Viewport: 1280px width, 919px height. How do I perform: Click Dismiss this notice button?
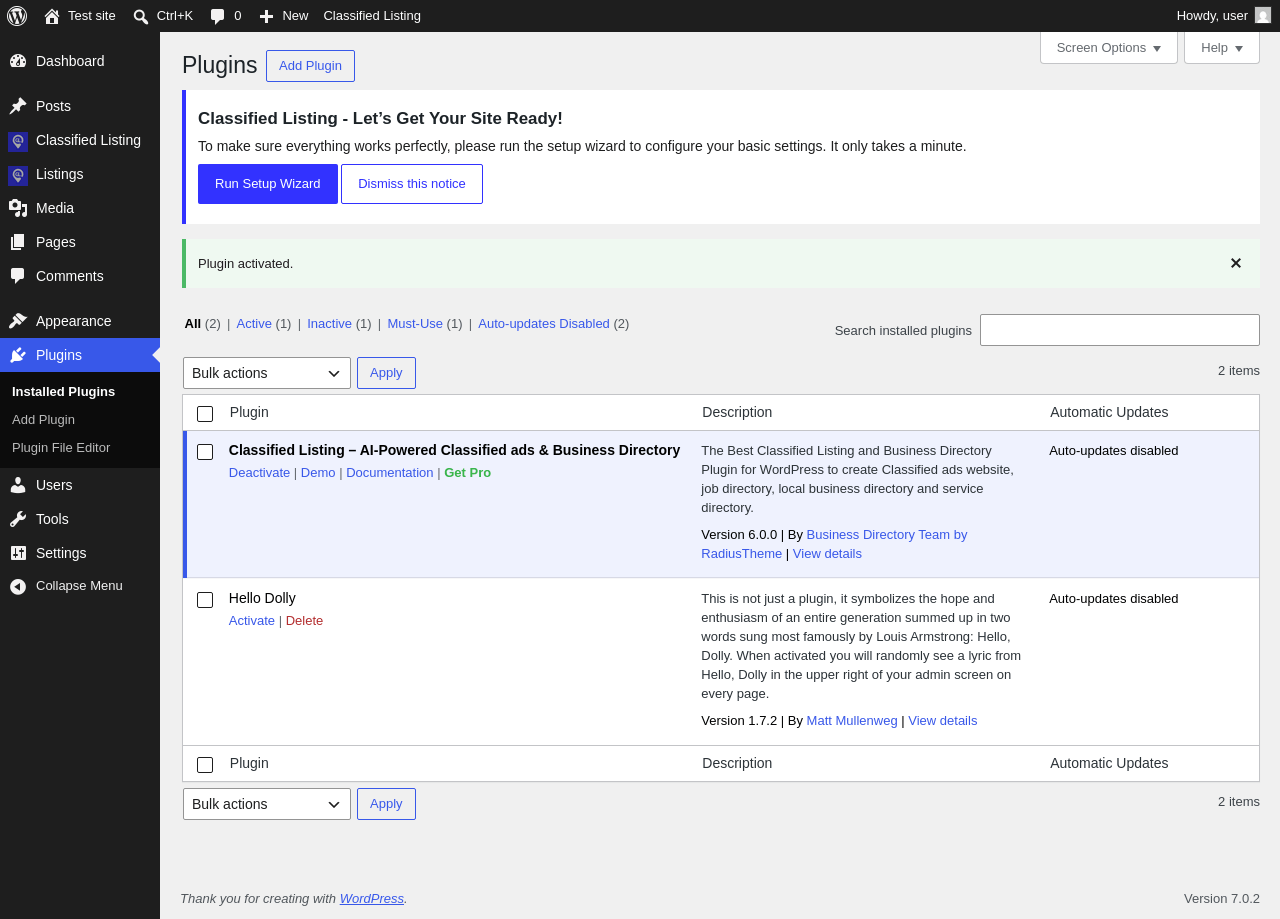point(412,184)
